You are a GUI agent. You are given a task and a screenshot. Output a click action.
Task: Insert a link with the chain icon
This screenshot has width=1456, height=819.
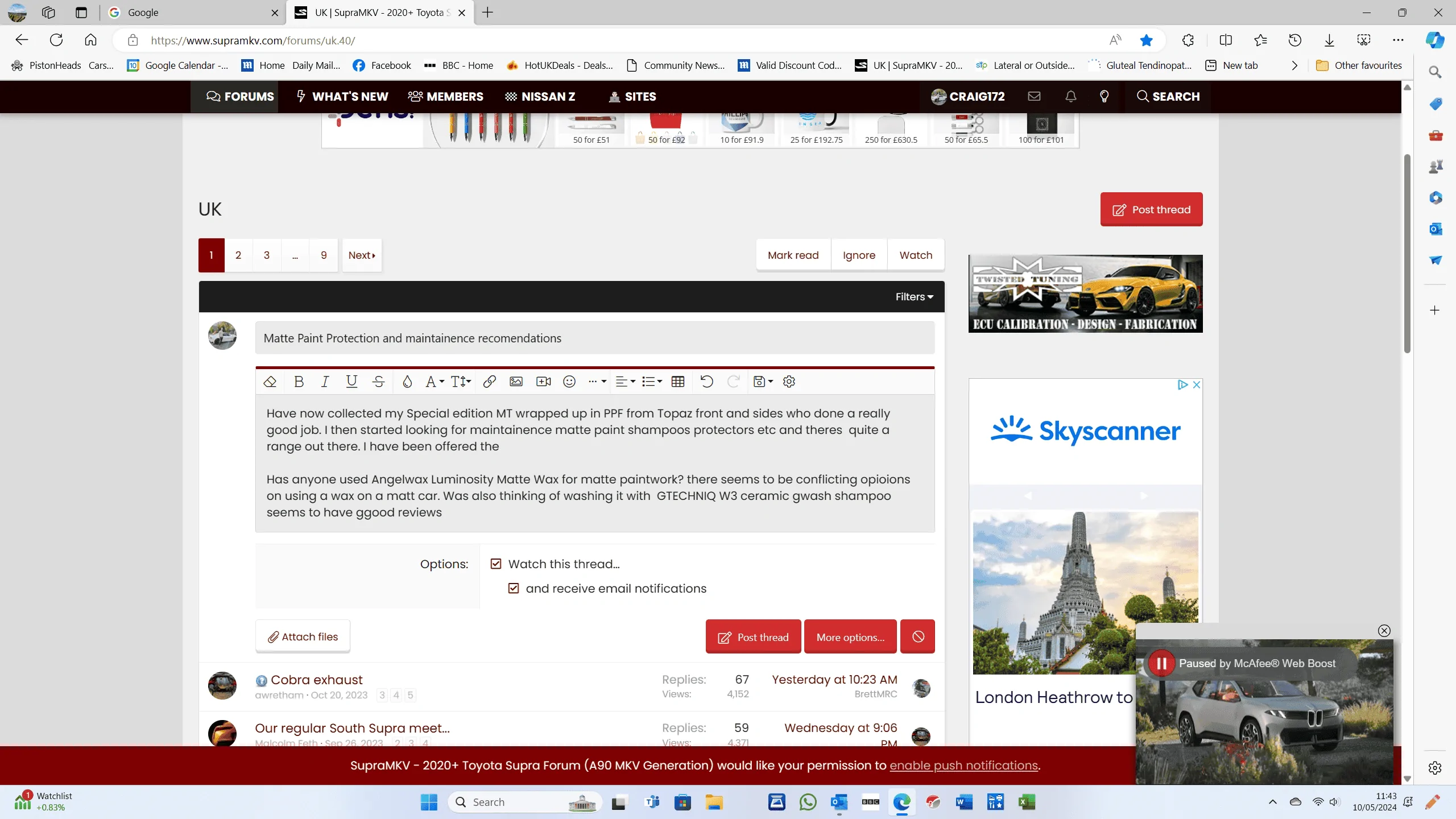coord(489,382)
